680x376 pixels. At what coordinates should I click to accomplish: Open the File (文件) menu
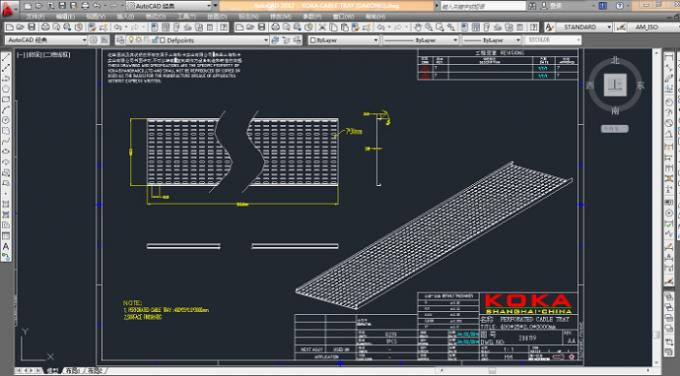(x=35, y=16)
